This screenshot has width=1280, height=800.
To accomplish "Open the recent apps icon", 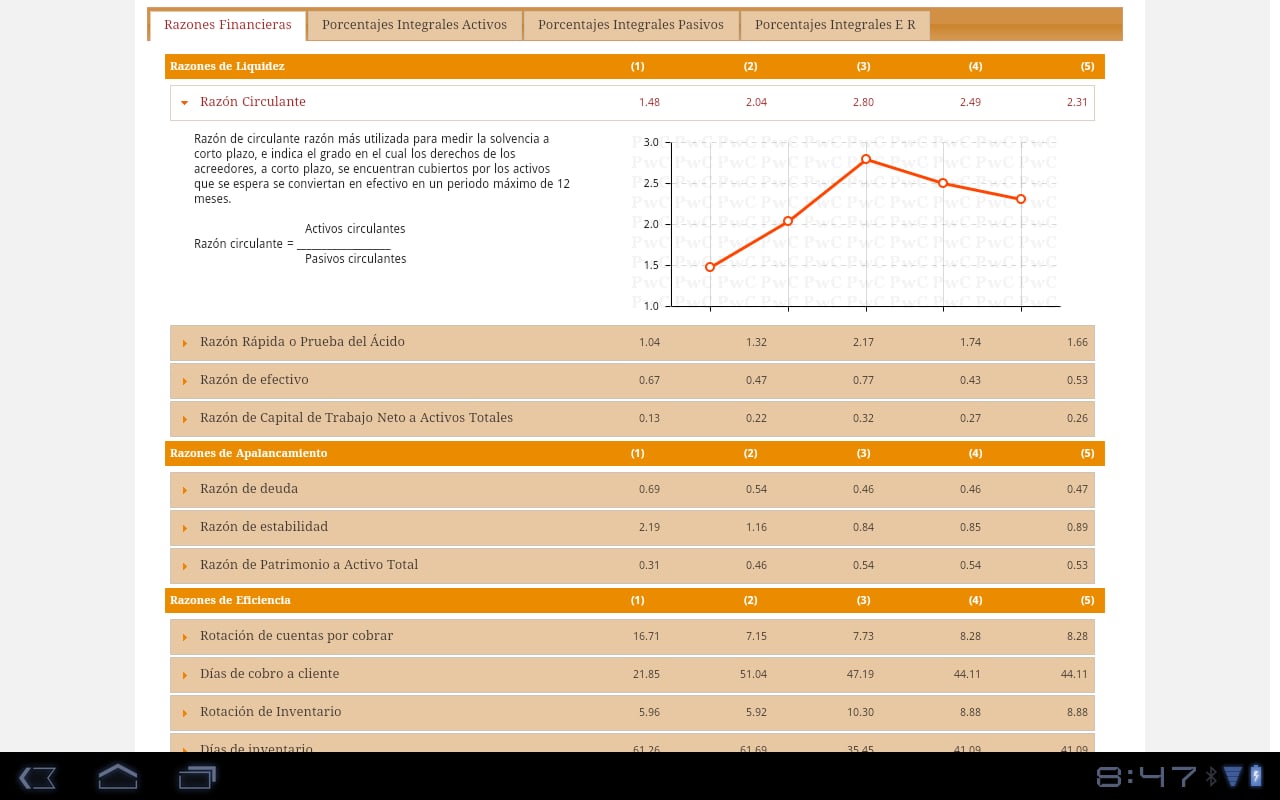I will point(197,777).
